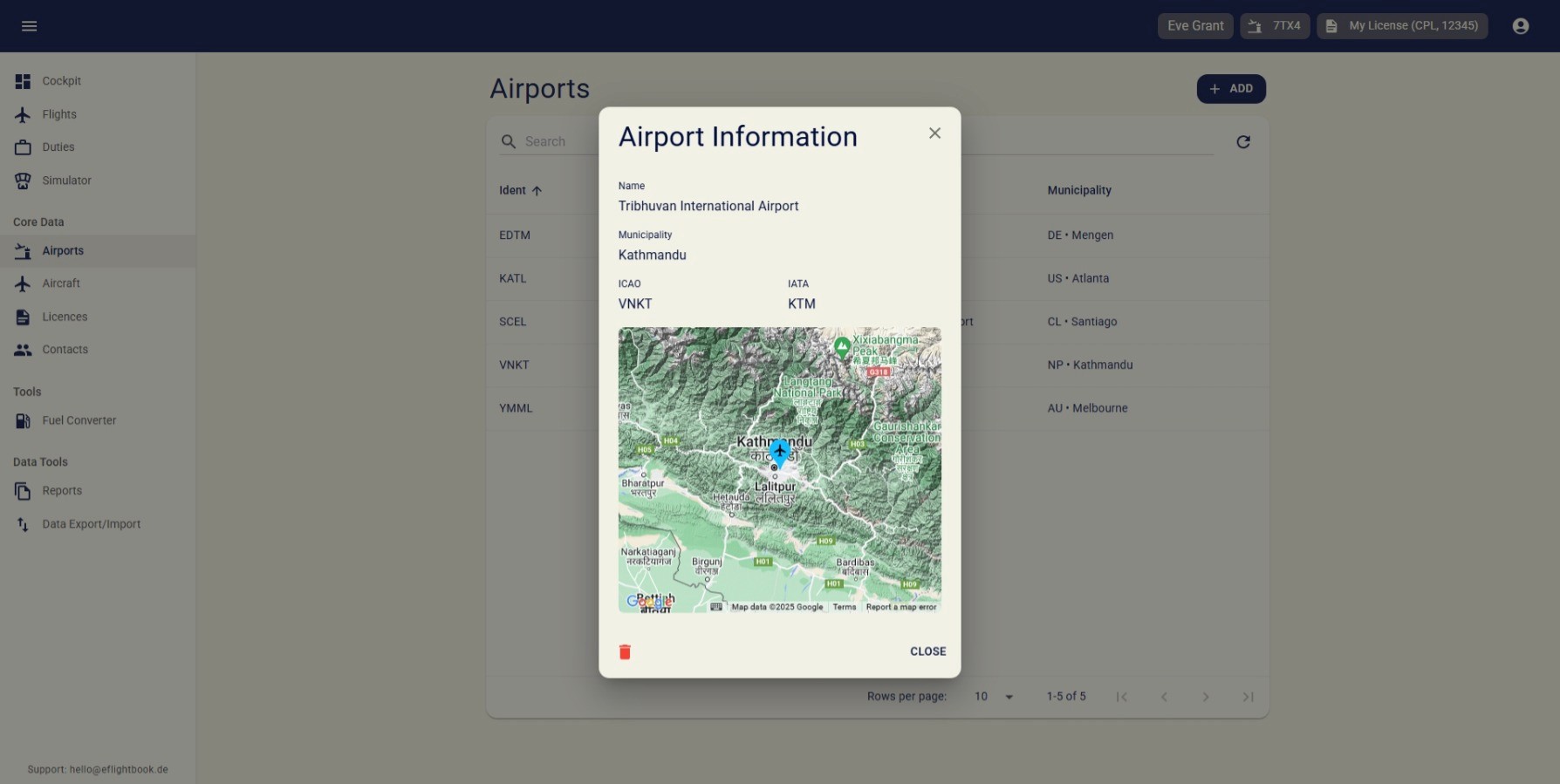Refresh the airports table
The image size is (1560, 784).
click(x=1243, y=141)
